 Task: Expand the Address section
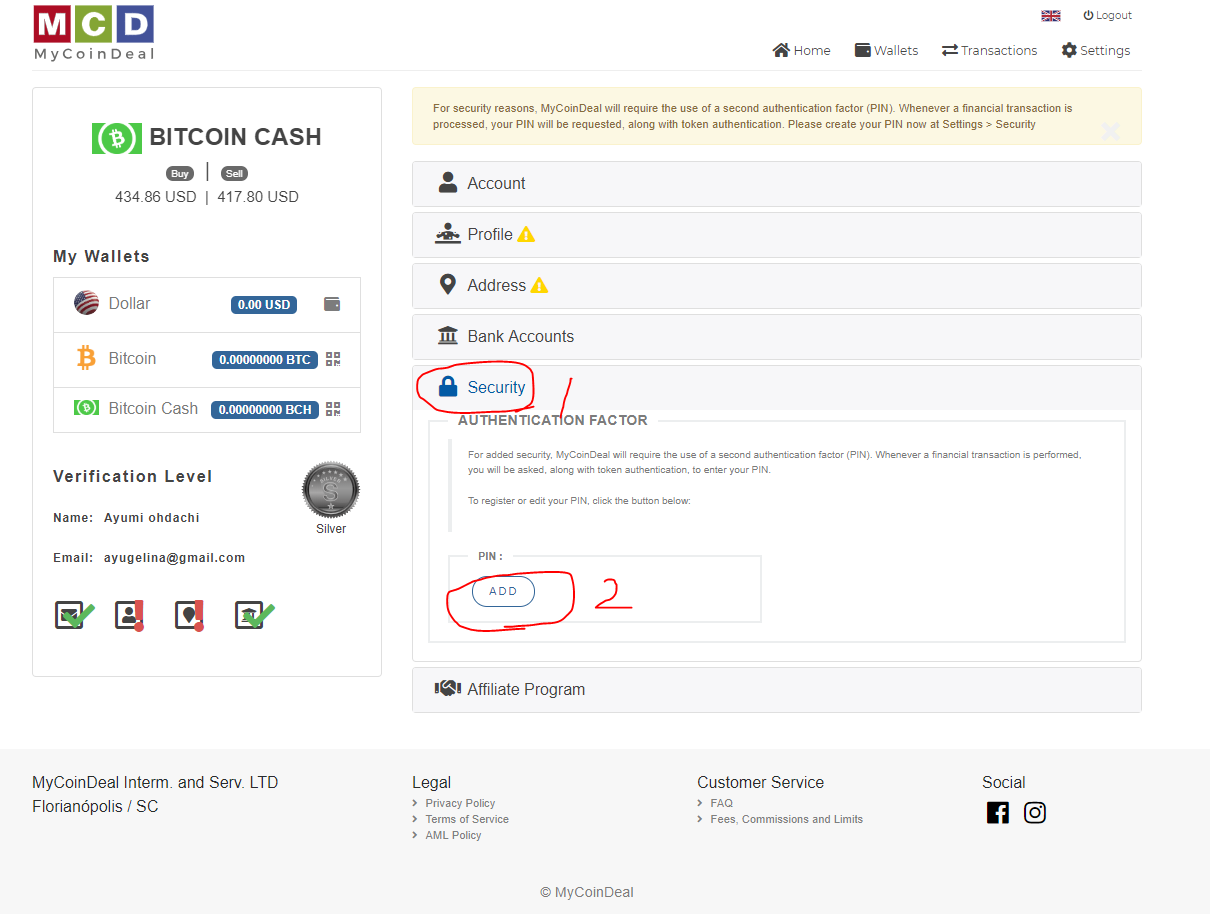coord(776,286)
